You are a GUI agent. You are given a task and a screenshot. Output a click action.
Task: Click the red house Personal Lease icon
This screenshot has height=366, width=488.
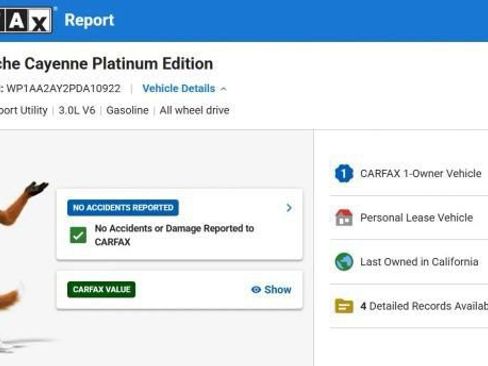pos(344,218)
